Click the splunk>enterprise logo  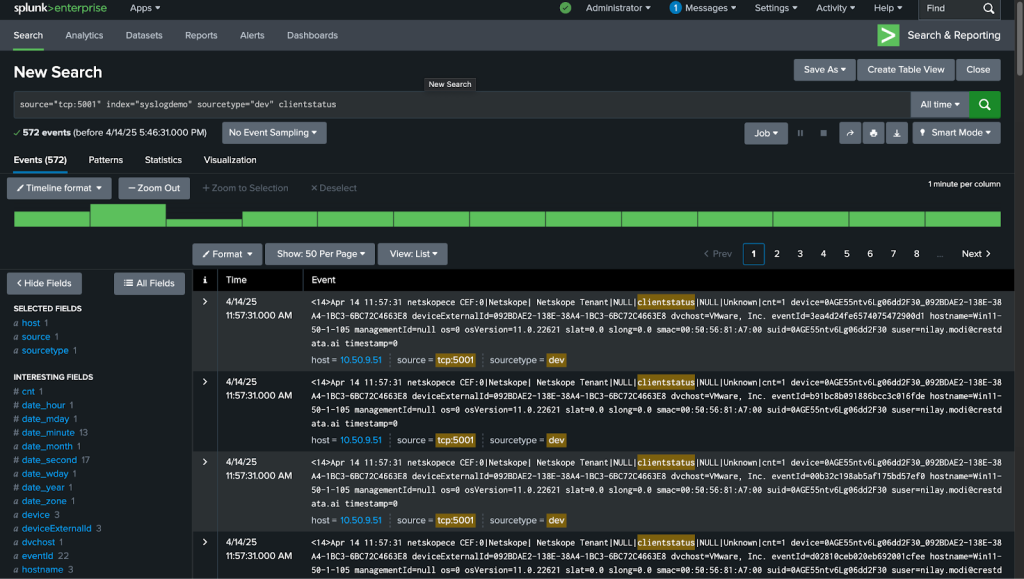click(60, 8)
